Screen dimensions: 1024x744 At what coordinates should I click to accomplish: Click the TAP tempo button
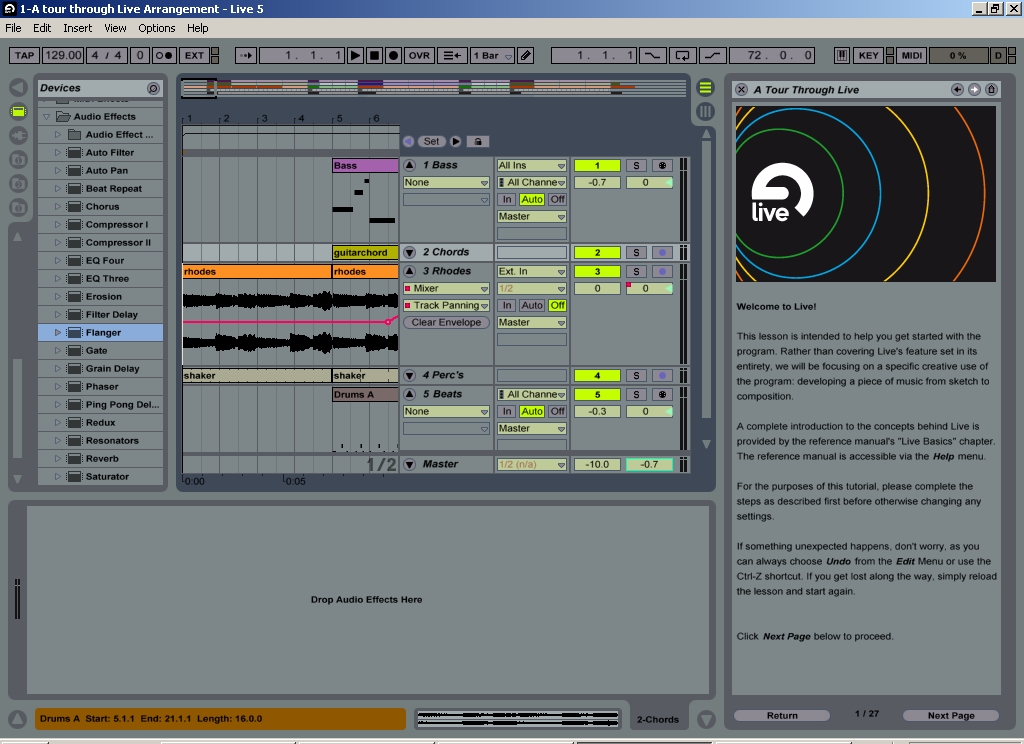coord(24,56)
